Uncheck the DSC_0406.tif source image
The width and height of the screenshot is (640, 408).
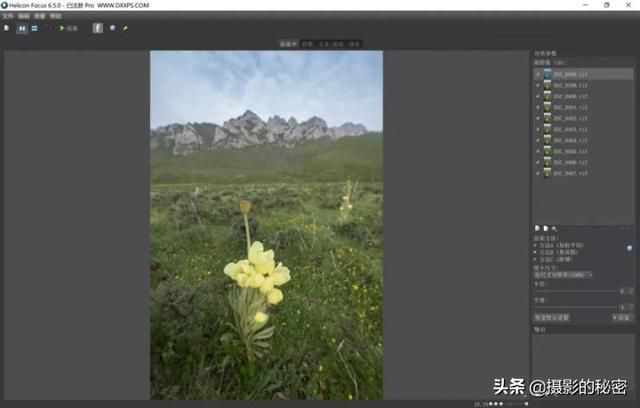(x=538, y=163)
